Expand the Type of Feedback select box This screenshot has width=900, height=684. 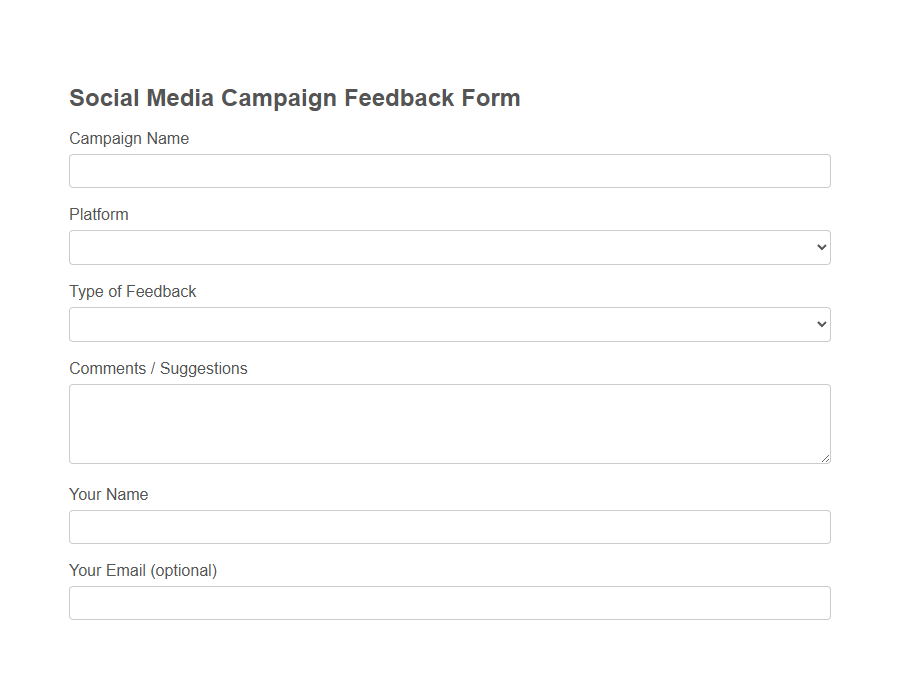tap(449, 323)
